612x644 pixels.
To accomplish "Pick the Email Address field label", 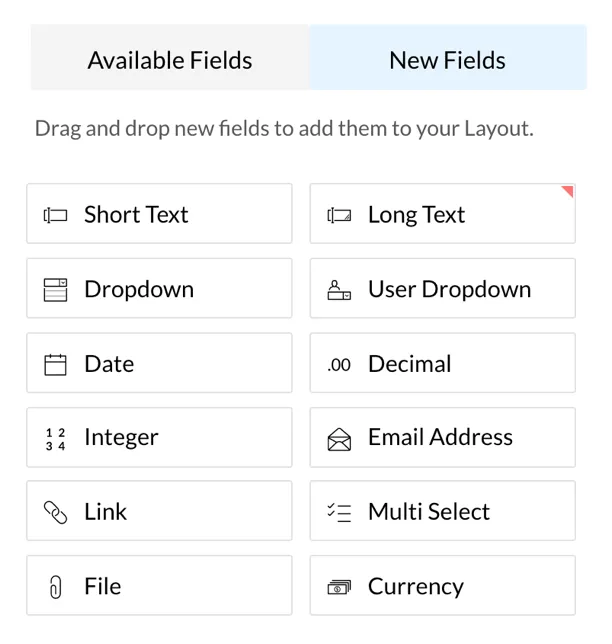I will click(x=440, y=437).
